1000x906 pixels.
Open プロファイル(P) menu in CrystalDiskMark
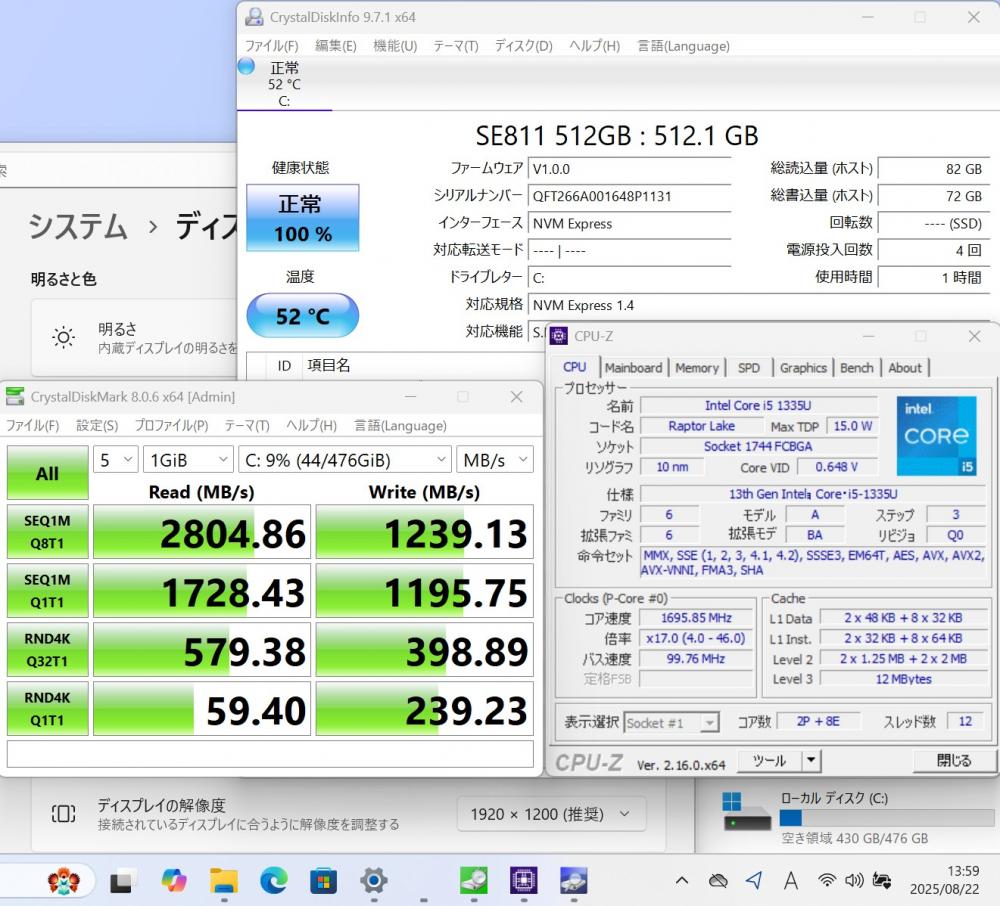click(171, 426)
